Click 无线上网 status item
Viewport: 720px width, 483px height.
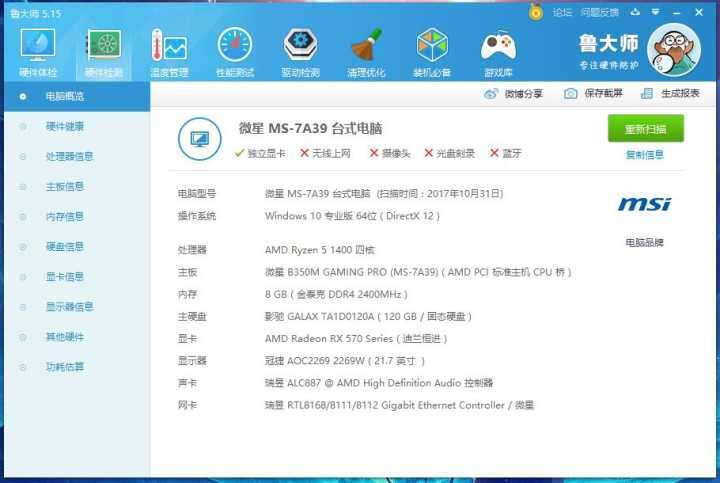point(325,153)
